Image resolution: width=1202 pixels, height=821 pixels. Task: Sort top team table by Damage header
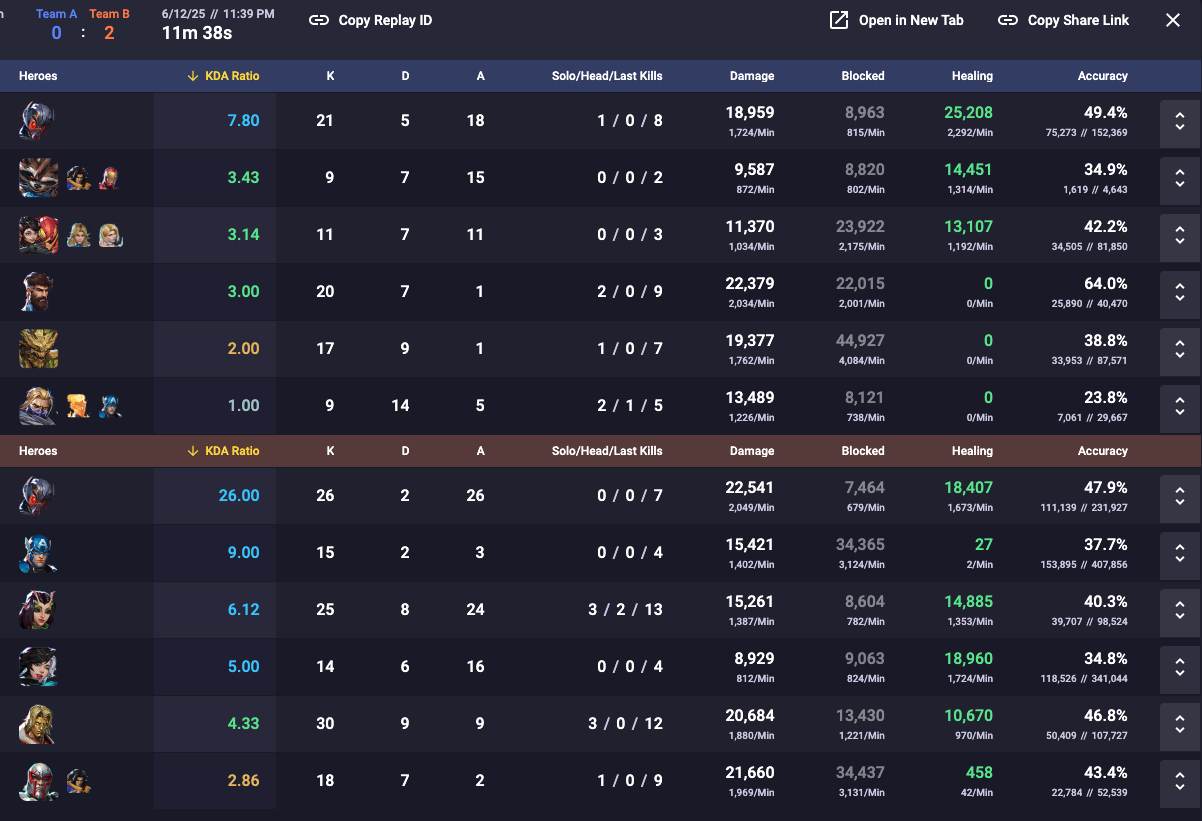752,76
